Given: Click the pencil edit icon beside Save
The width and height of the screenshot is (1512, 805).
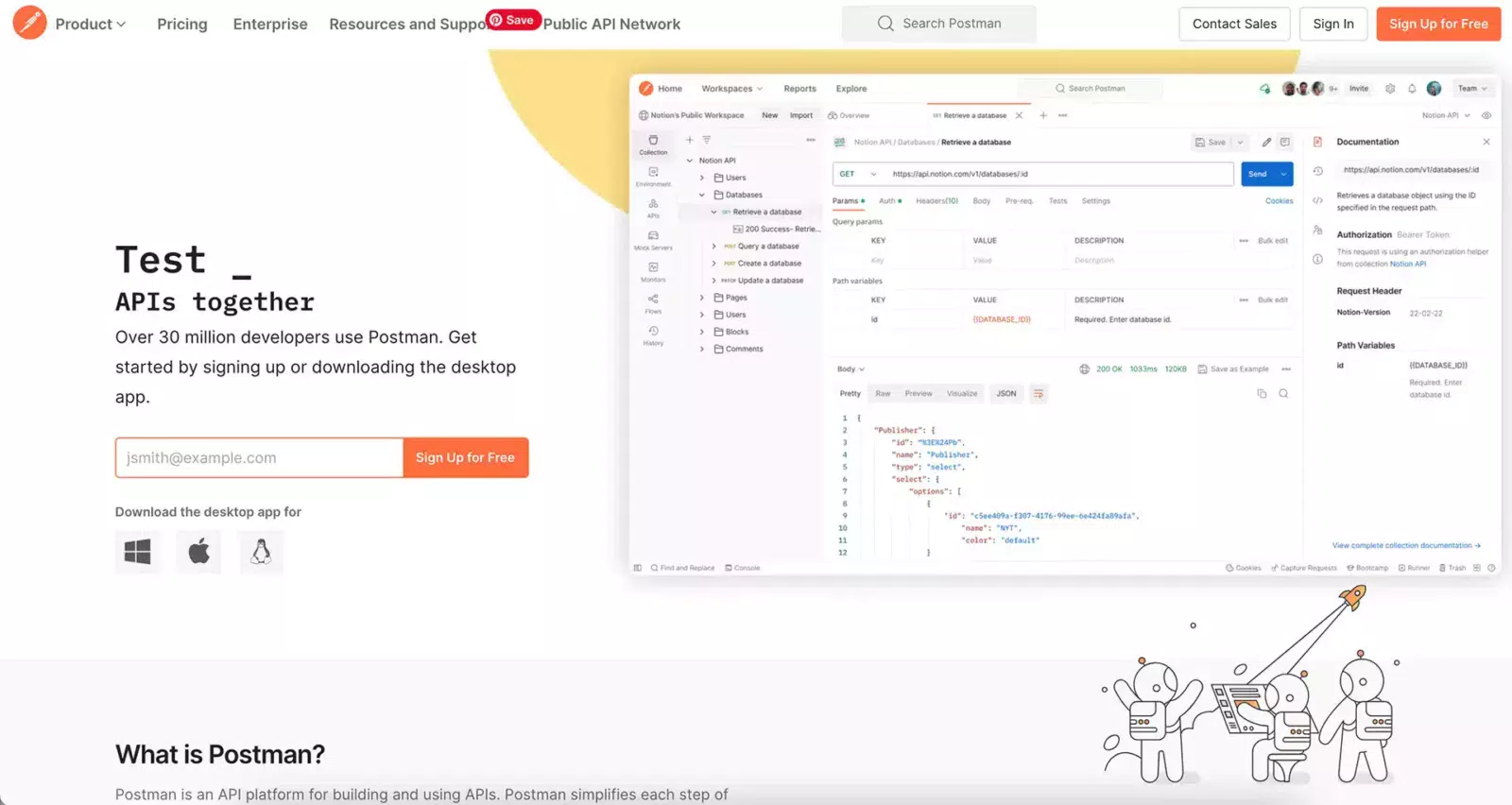Looking at the screenshot, I should (x=1266, y=143).
